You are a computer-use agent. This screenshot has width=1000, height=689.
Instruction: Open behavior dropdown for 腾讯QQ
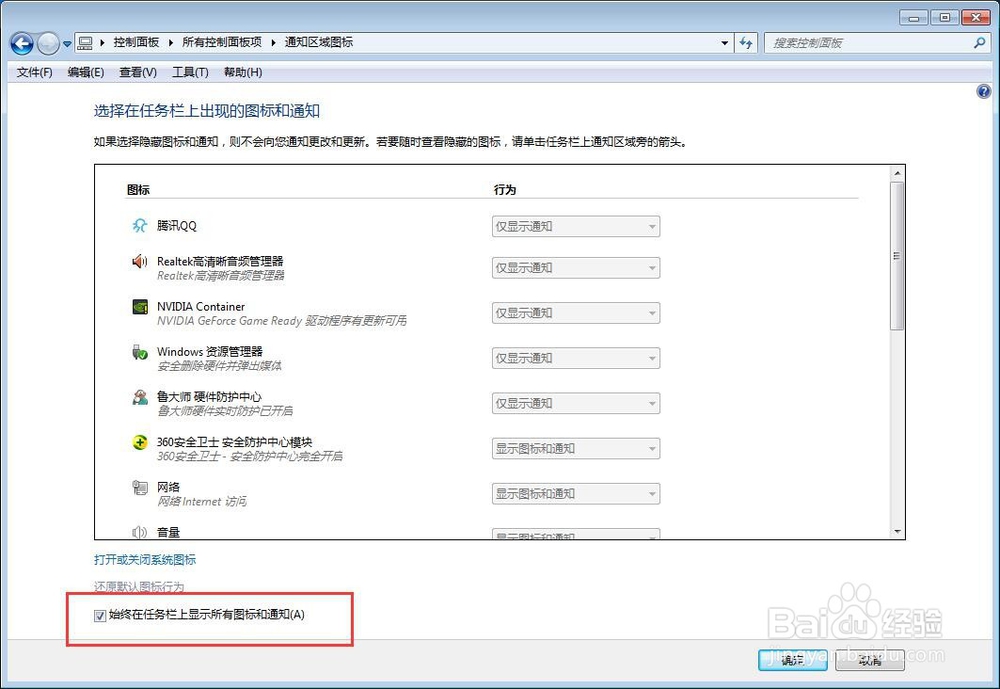point(576,226)
